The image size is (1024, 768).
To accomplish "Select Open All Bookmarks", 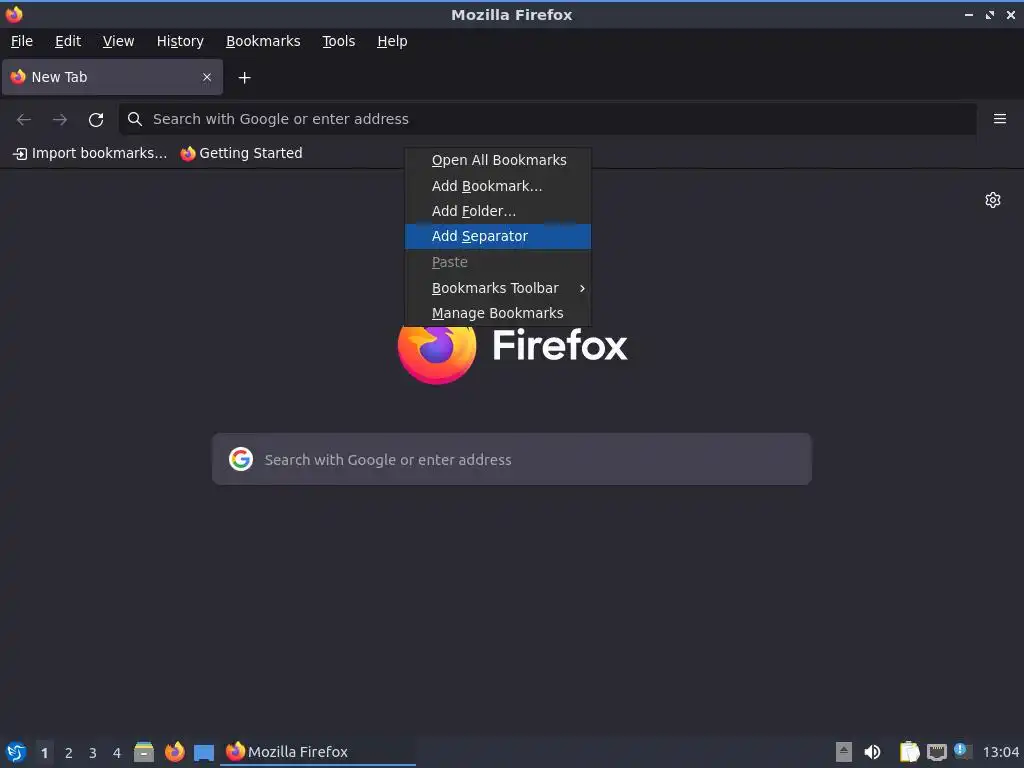I will 498,160.
